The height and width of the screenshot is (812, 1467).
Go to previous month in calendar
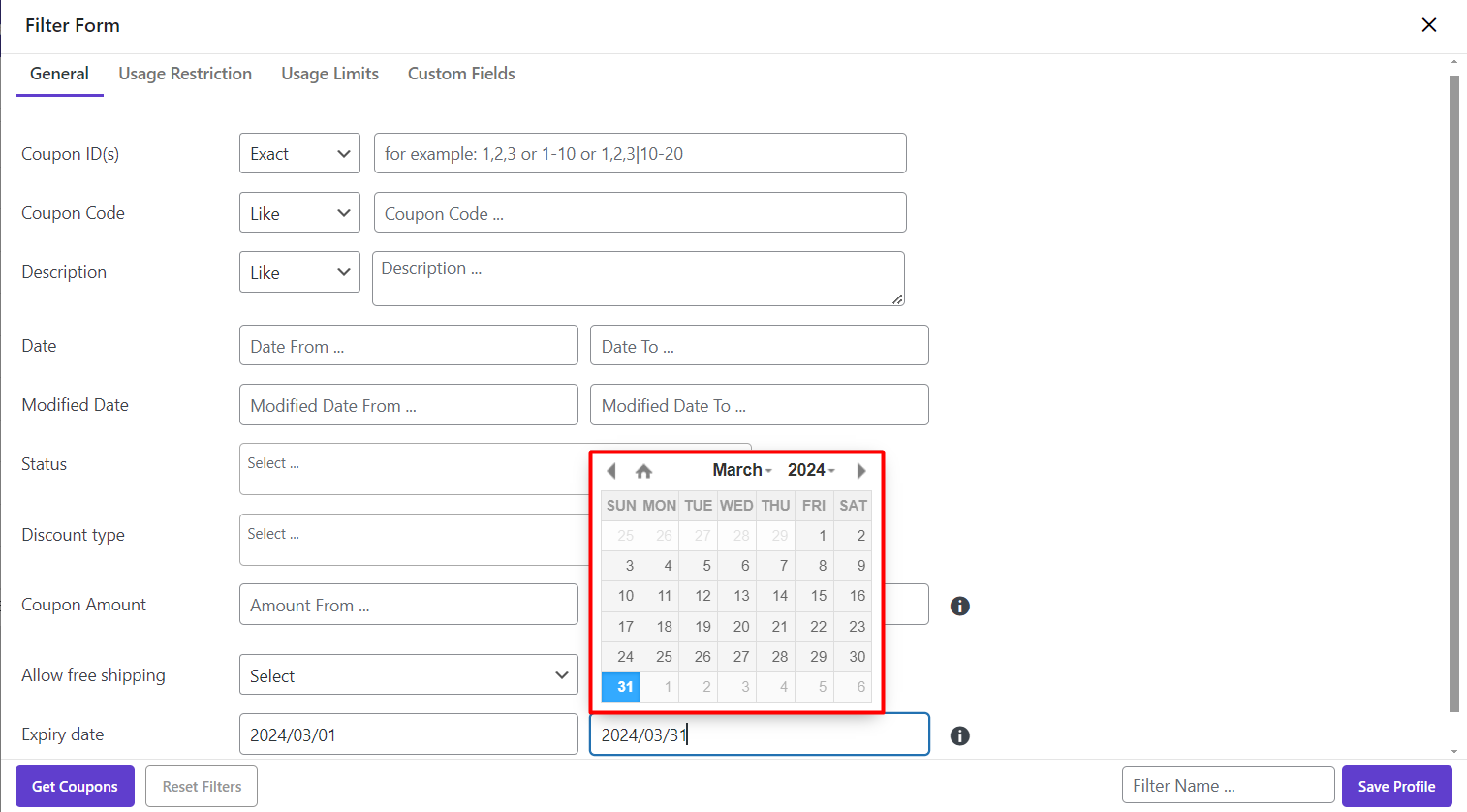[611, 471]
